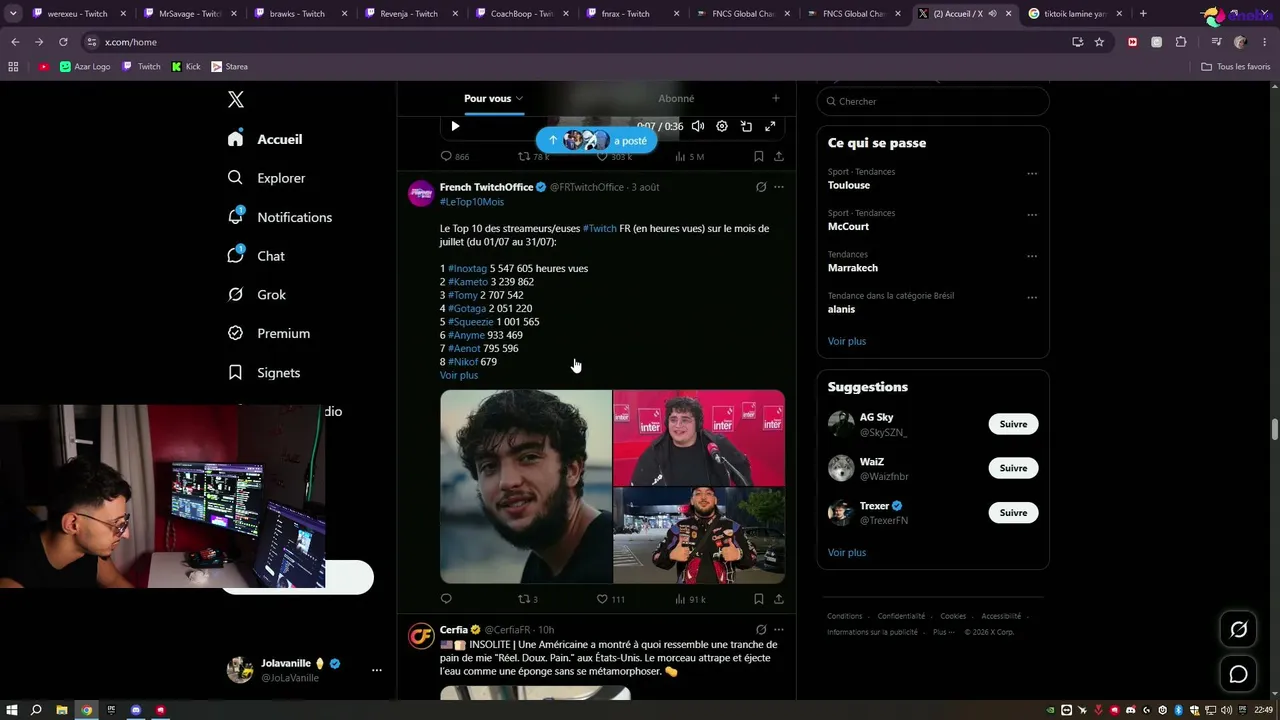The image size is (1280, 720).
Task: Open Explorer search page in sidebar
Action: tap(267, 178)
